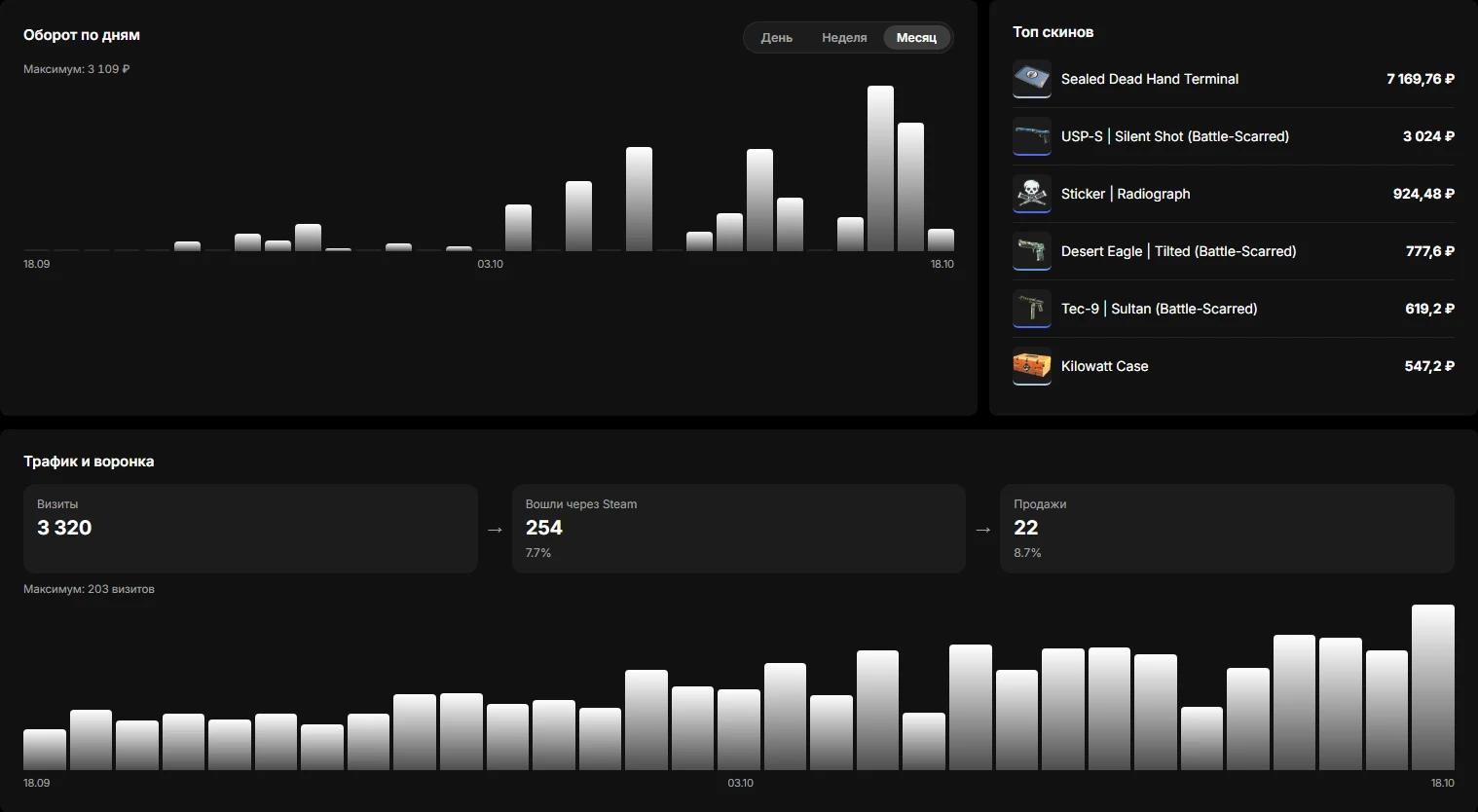This screenshot has height=812, width=1478.
Task: Click the Продажи 22 funnel card
Action: 1227,529
